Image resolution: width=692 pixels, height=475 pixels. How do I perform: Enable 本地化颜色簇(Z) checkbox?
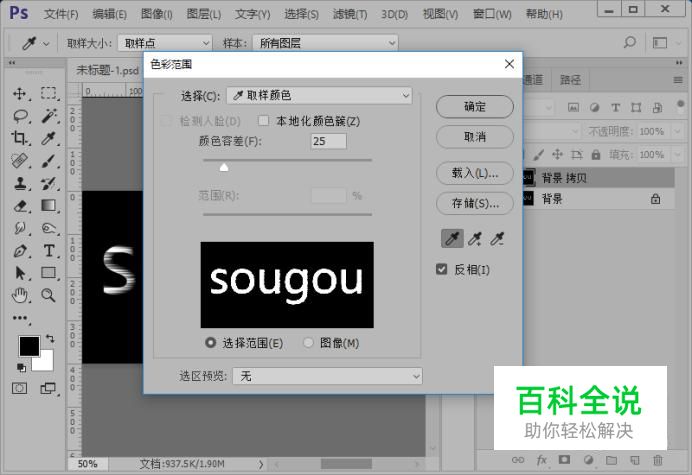(263, 121)
